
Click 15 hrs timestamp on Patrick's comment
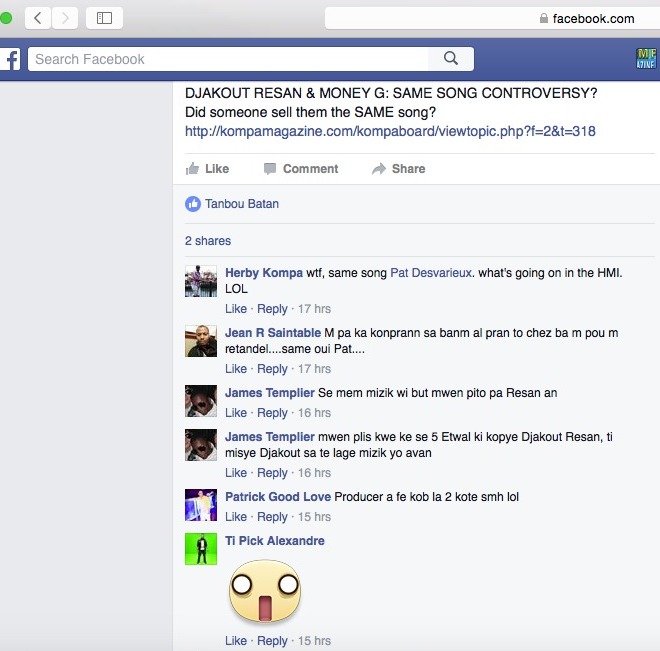pos(314,517)
